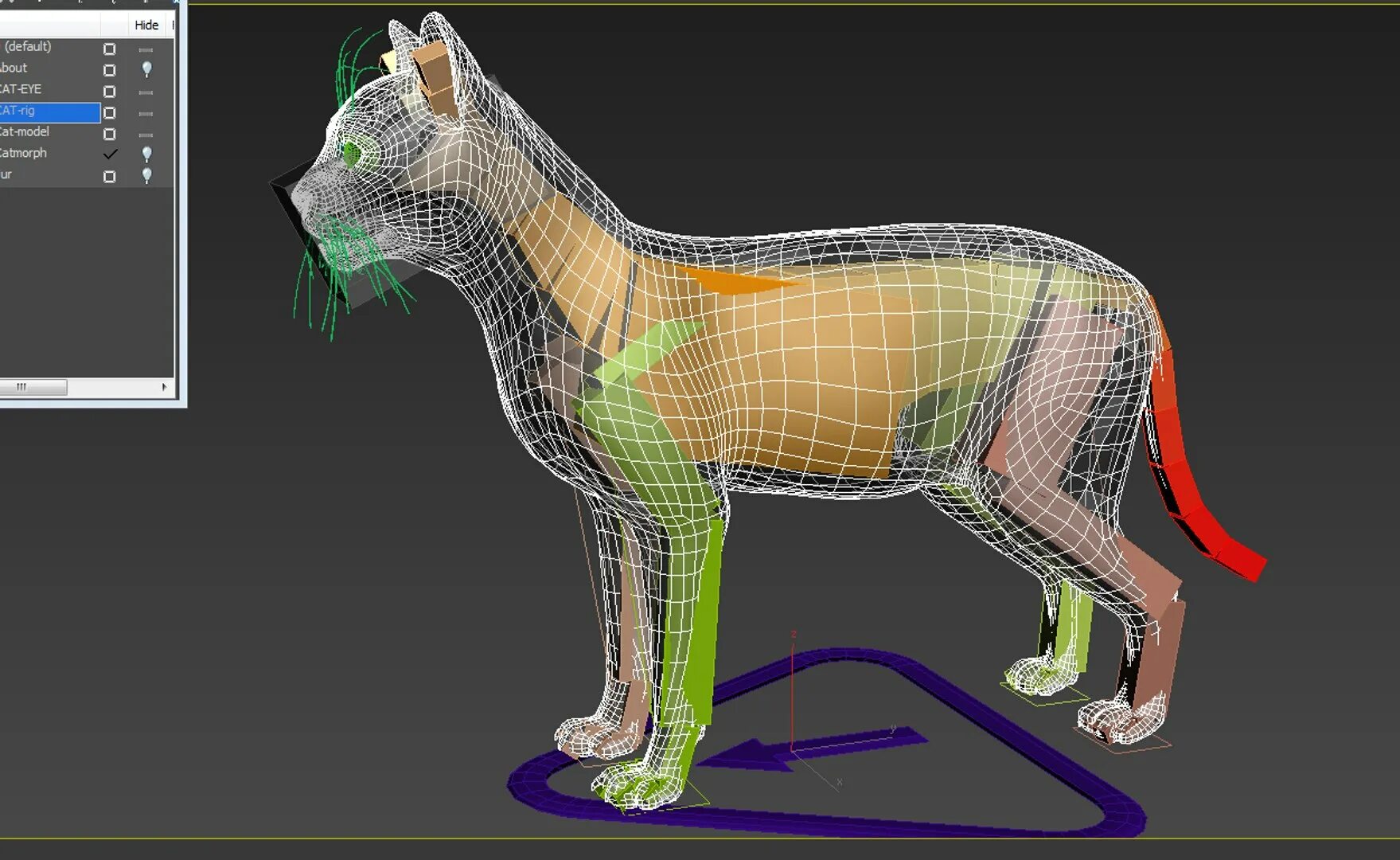The height and width of the screenshot is (860, 1400).
Task: Toggle the lightbulb hide icon for Fur layer
Action: [x=146, y=175]
